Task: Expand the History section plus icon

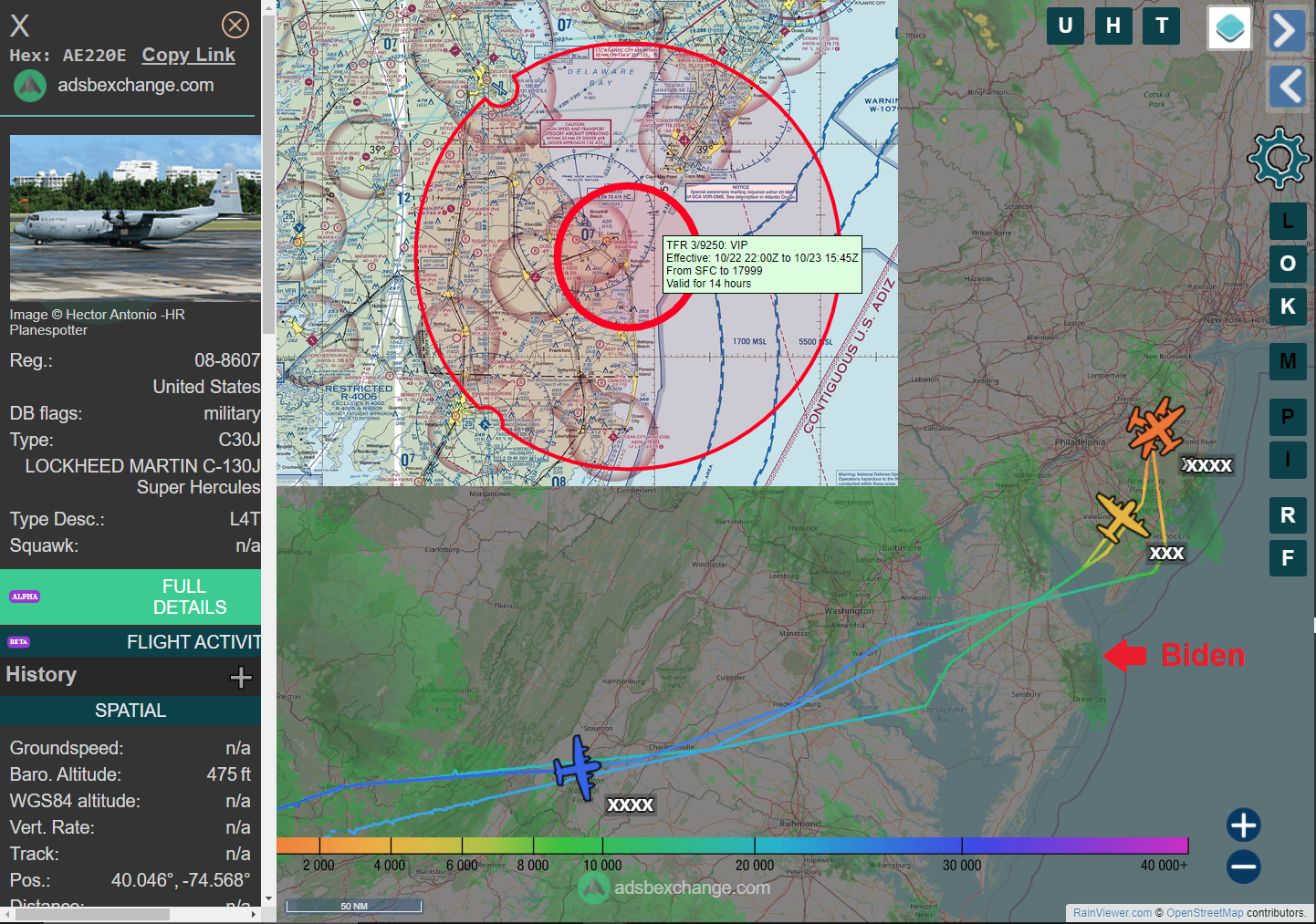Action: point(241,677)
